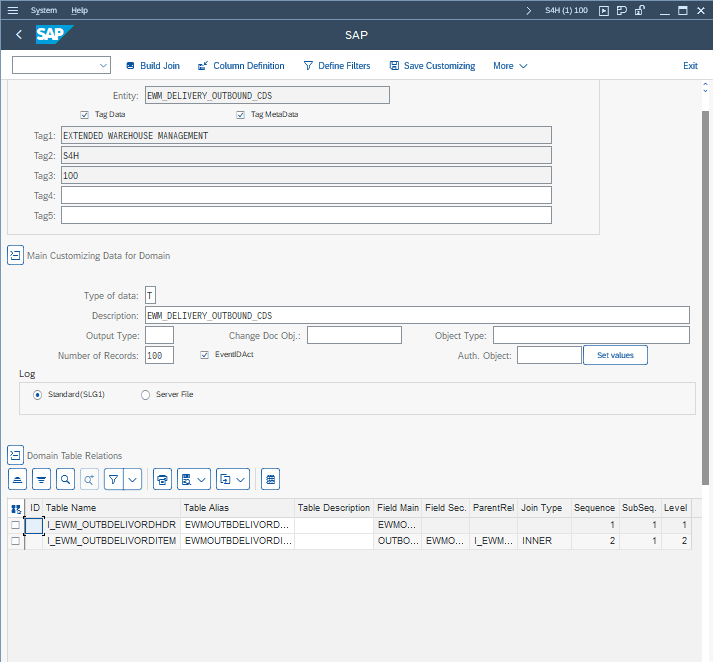Click the Tag4 input field

pyautogui.click(x=306, y=195)
